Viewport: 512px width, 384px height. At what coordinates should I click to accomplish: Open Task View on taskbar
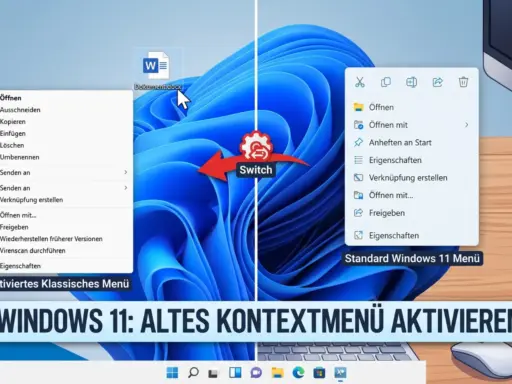[214, 373]
